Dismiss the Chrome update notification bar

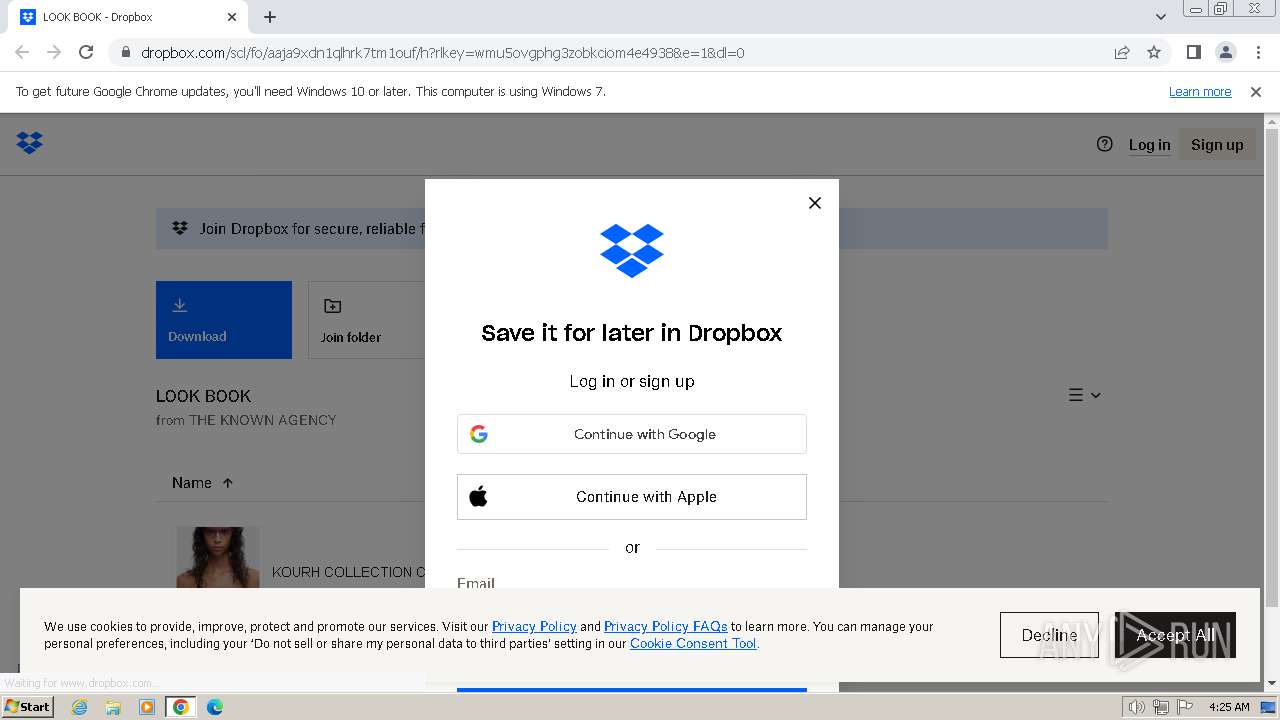[1256, 92]
